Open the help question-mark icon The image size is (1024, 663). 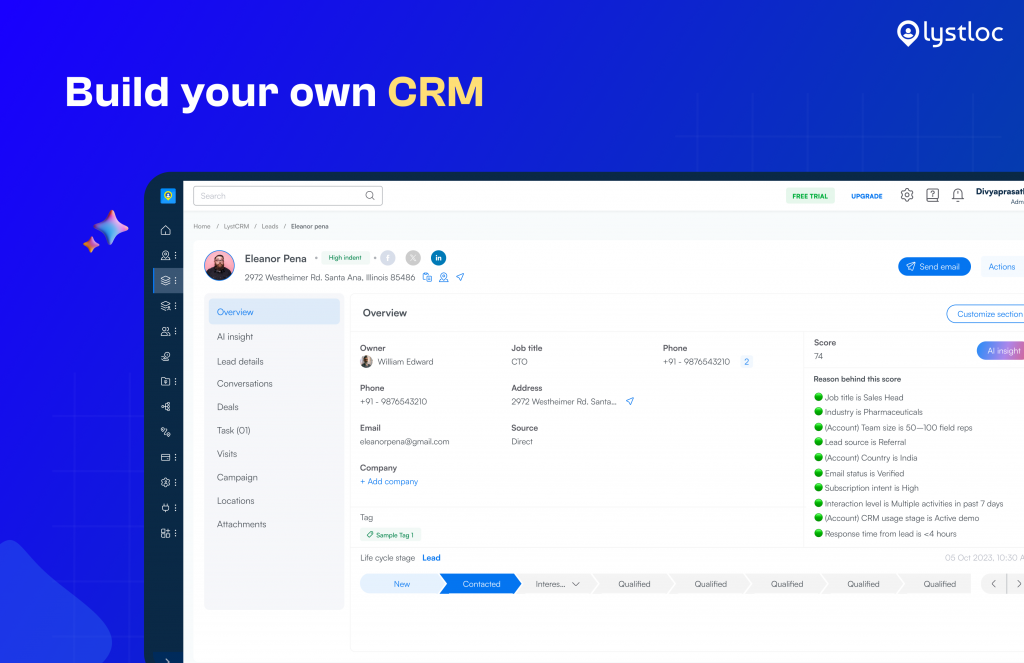coord(933,195)
